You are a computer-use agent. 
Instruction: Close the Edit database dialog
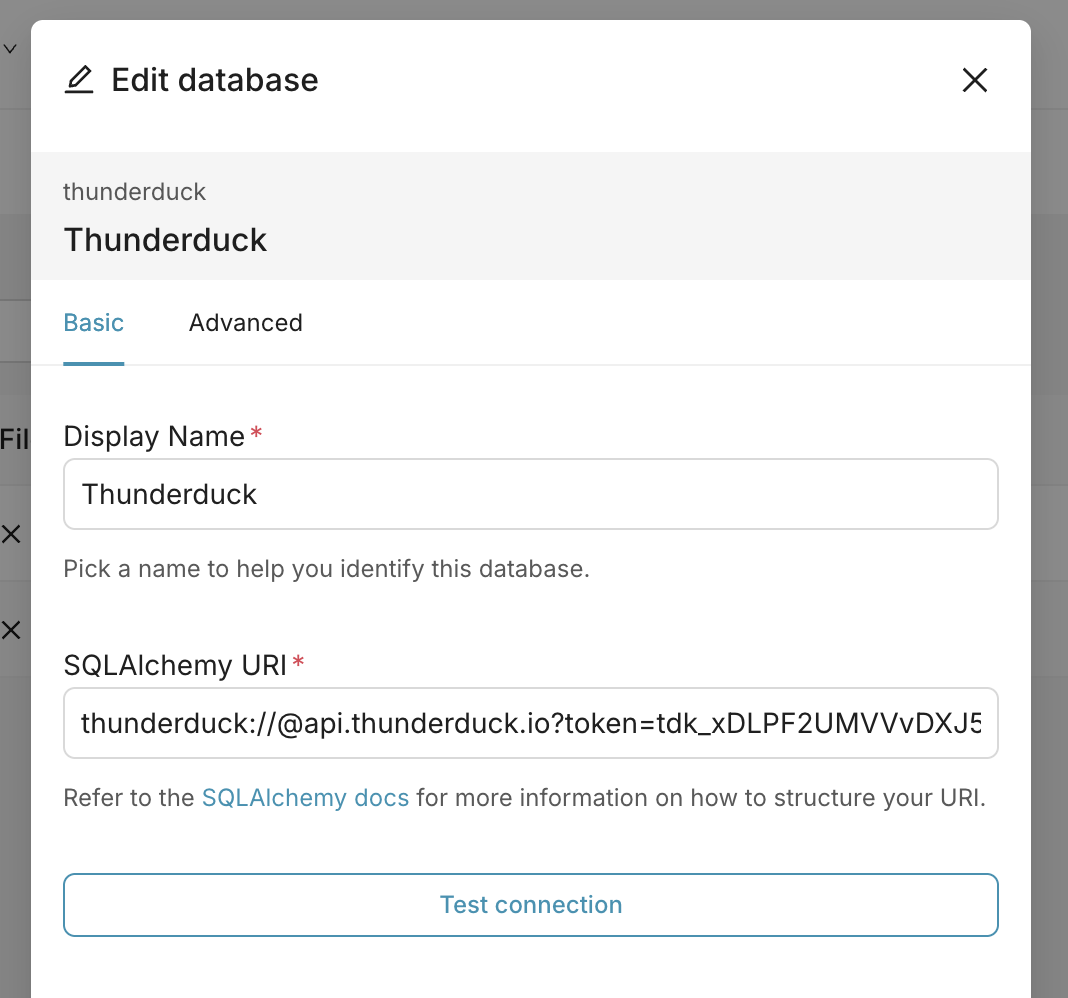pyautogui.click(x=974, y=80)
